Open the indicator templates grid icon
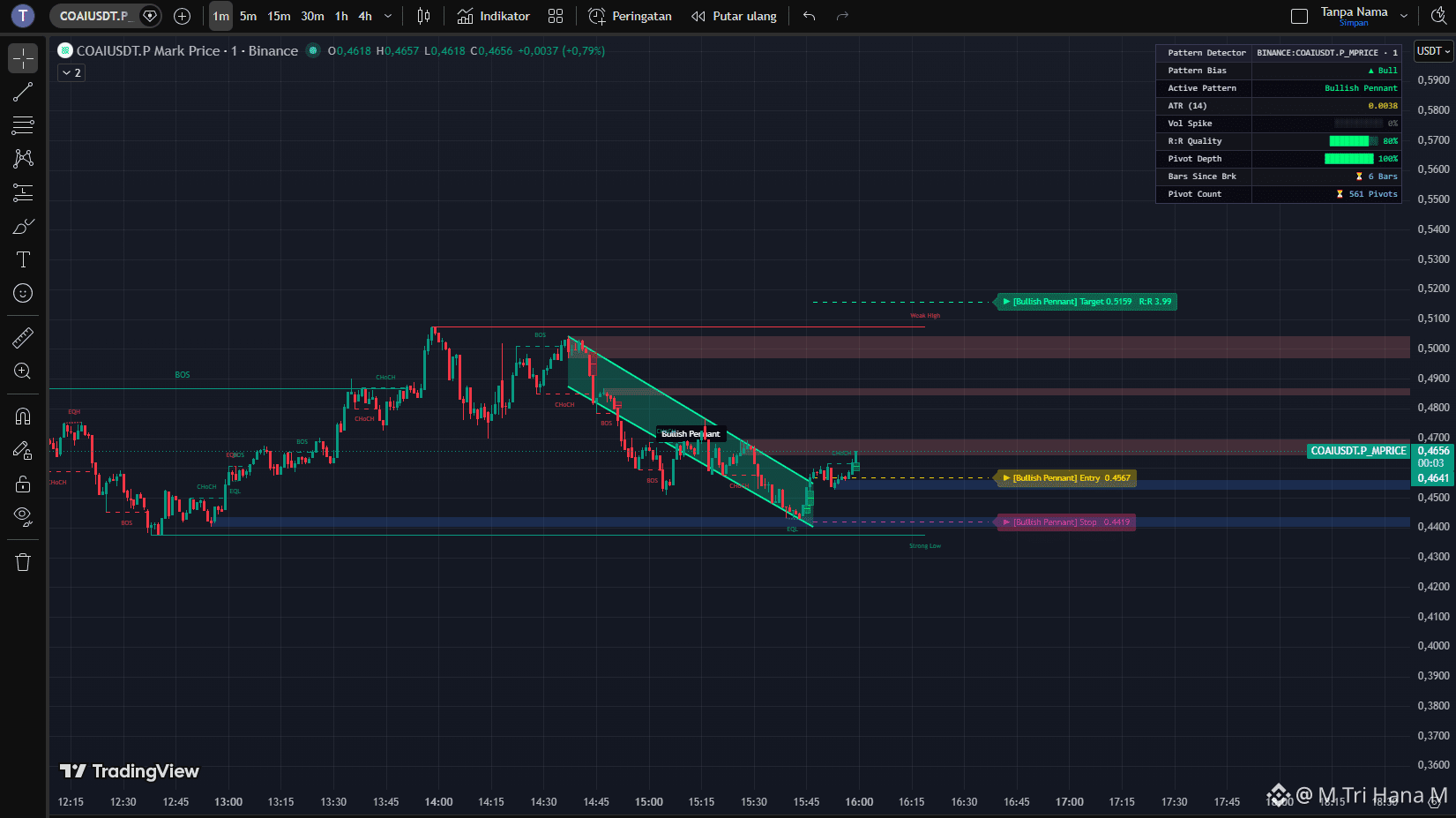The height and width of the screenshot is (818, 1456). coord(556,16)
